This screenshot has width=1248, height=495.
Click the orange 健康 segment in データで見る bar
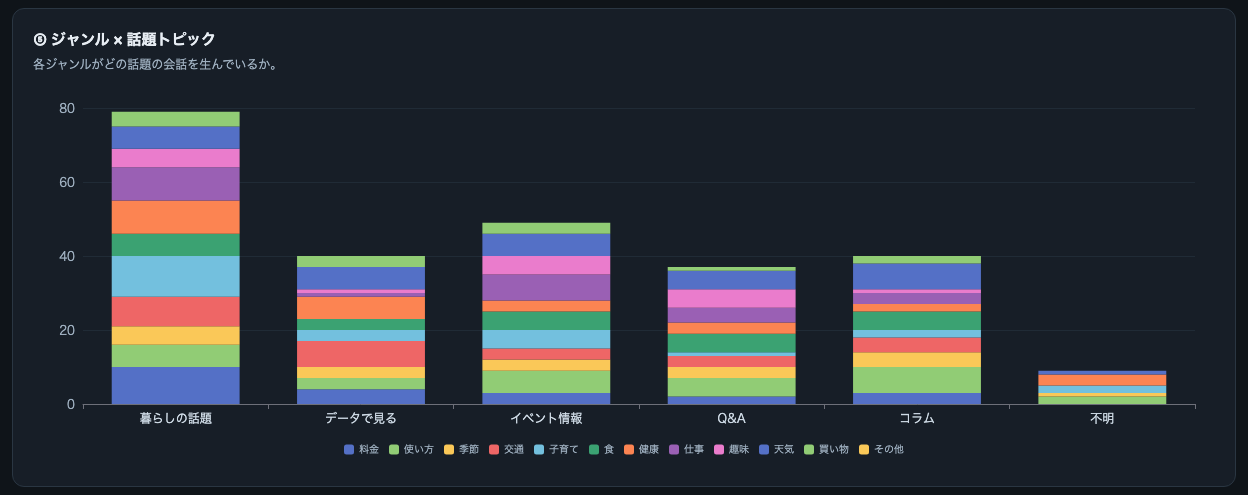[361, 308]
